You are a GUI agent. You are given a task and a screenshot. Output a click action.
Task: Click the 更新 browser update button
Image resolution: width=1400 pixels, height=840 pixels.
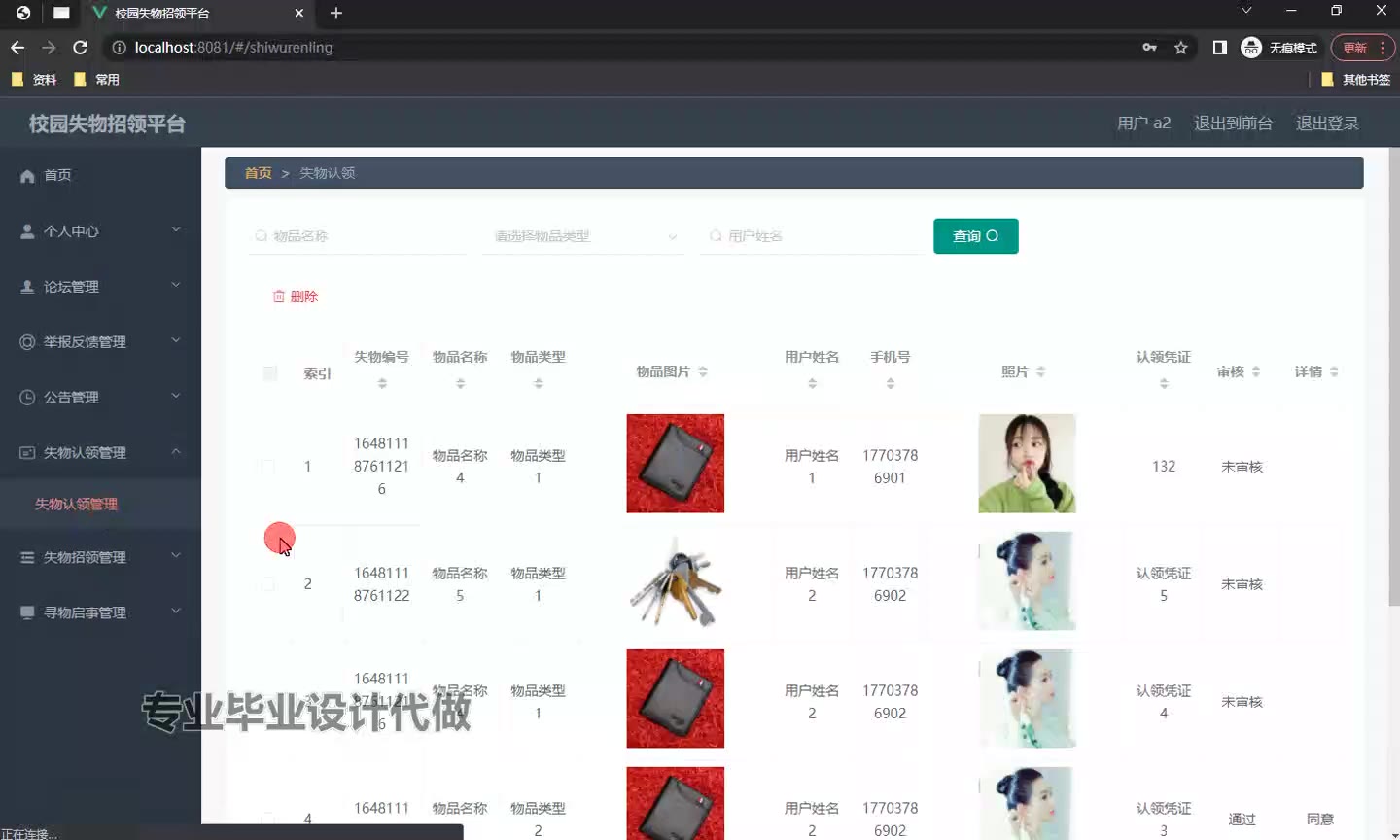(x=1363, y=48)
